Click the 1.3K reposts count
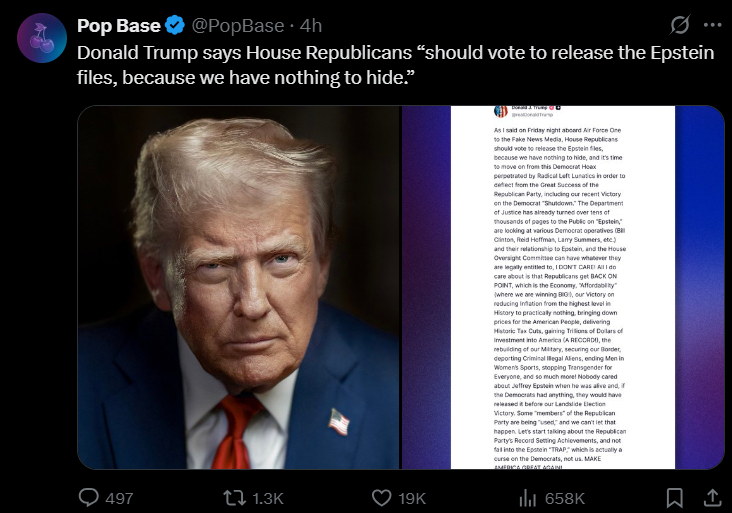 point(268,499)
